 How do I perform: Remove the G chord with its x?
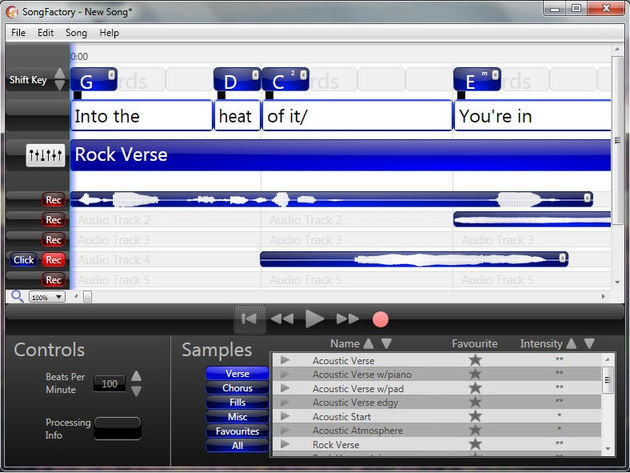(x=111, y=74)
